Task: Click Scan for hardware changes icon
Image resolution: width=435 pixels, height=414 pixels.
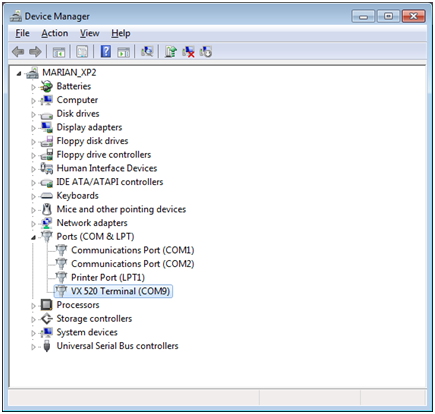Action: (x=147, y=52)
